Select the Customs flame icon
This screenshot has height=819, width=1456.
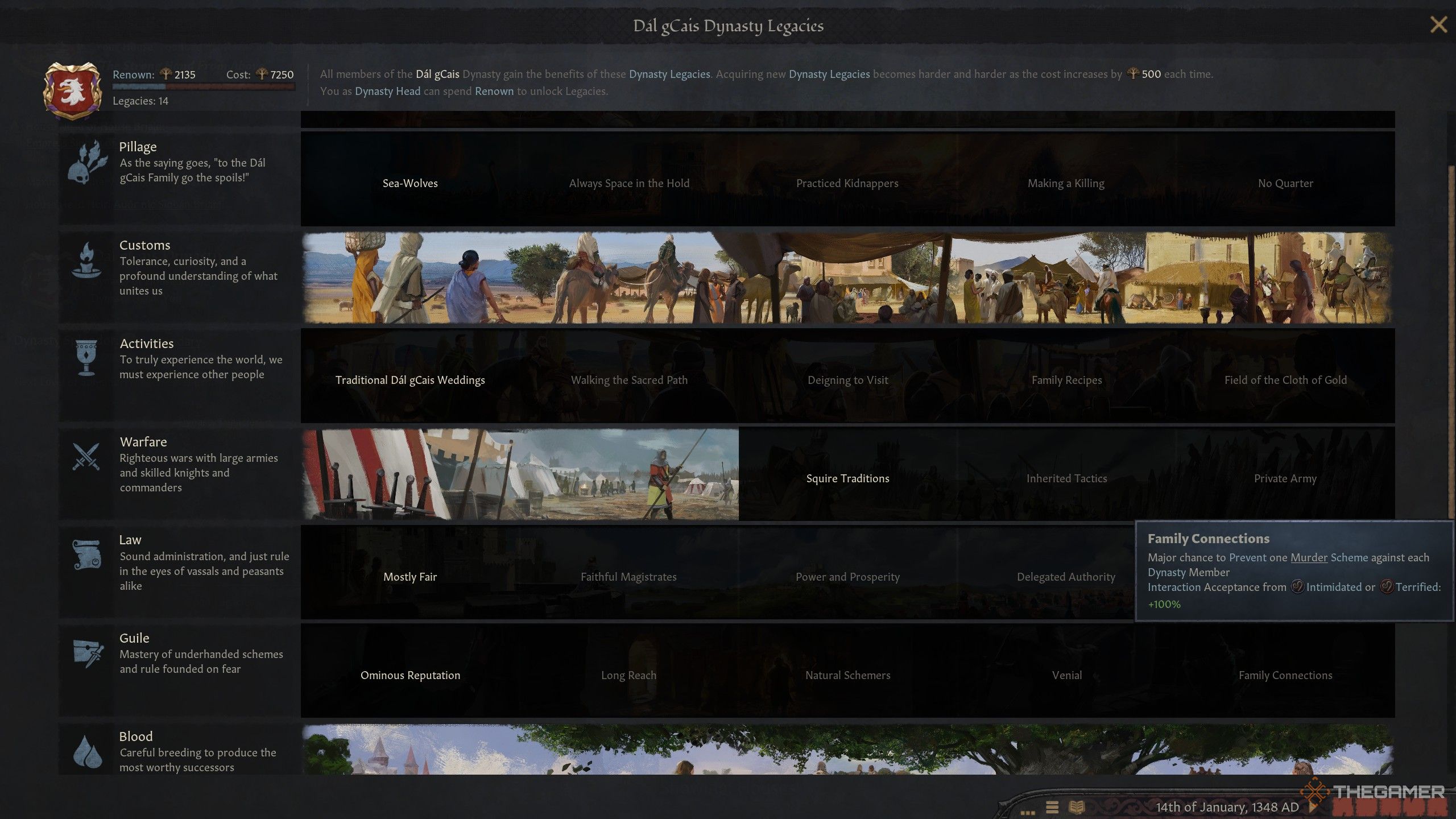click(x=86, y=260)
